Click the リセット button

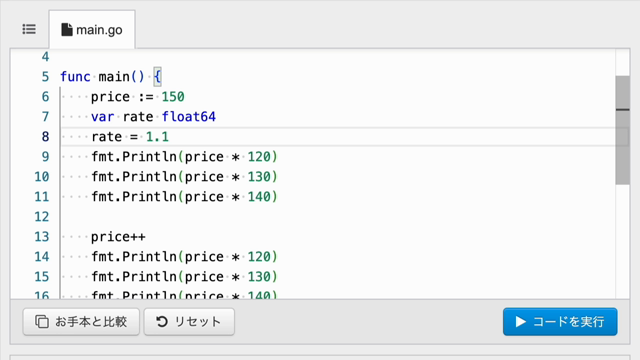tap(189, 322)
